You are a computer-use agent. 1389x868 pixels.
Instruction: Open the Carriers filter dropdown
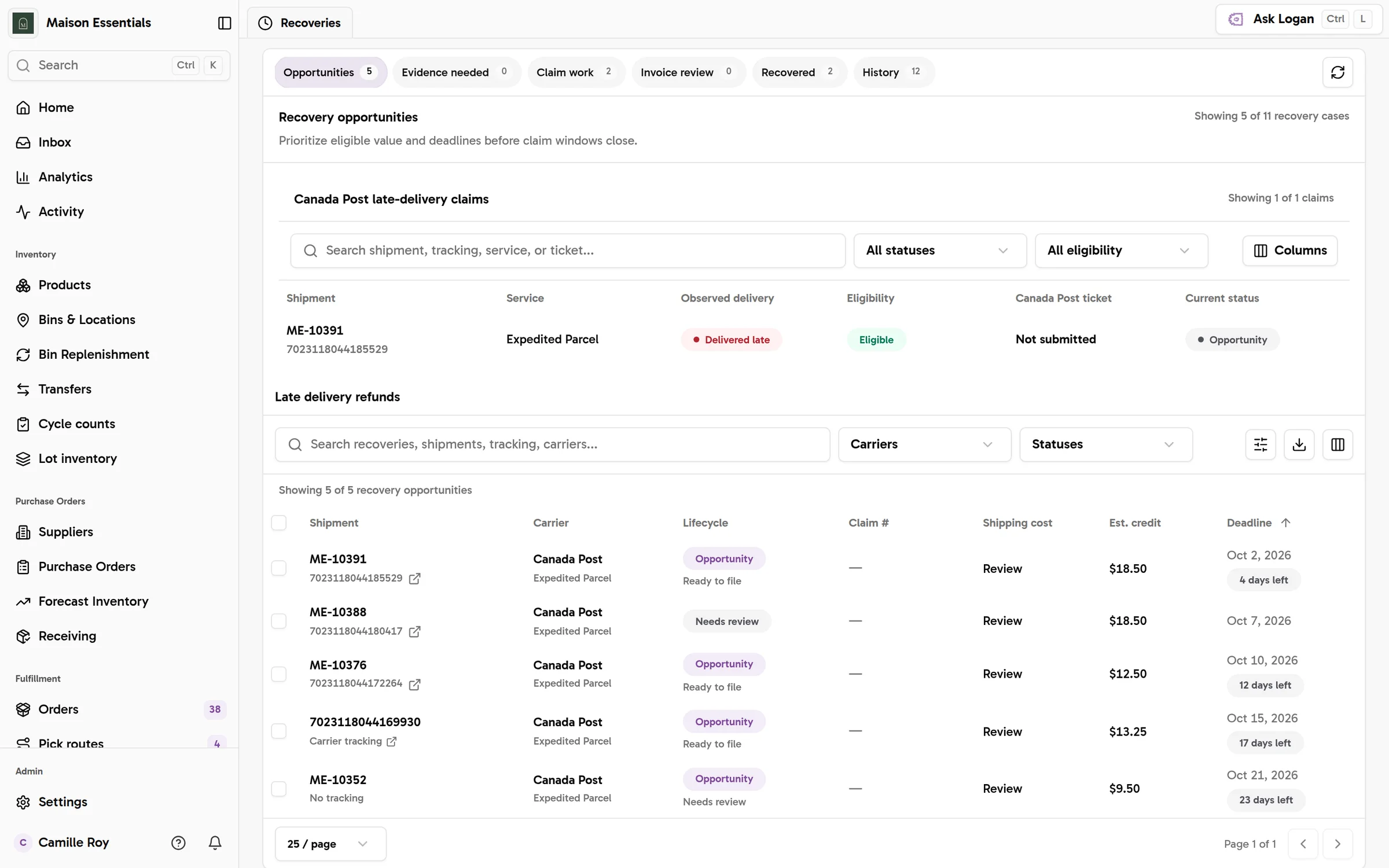click(924, 444)
